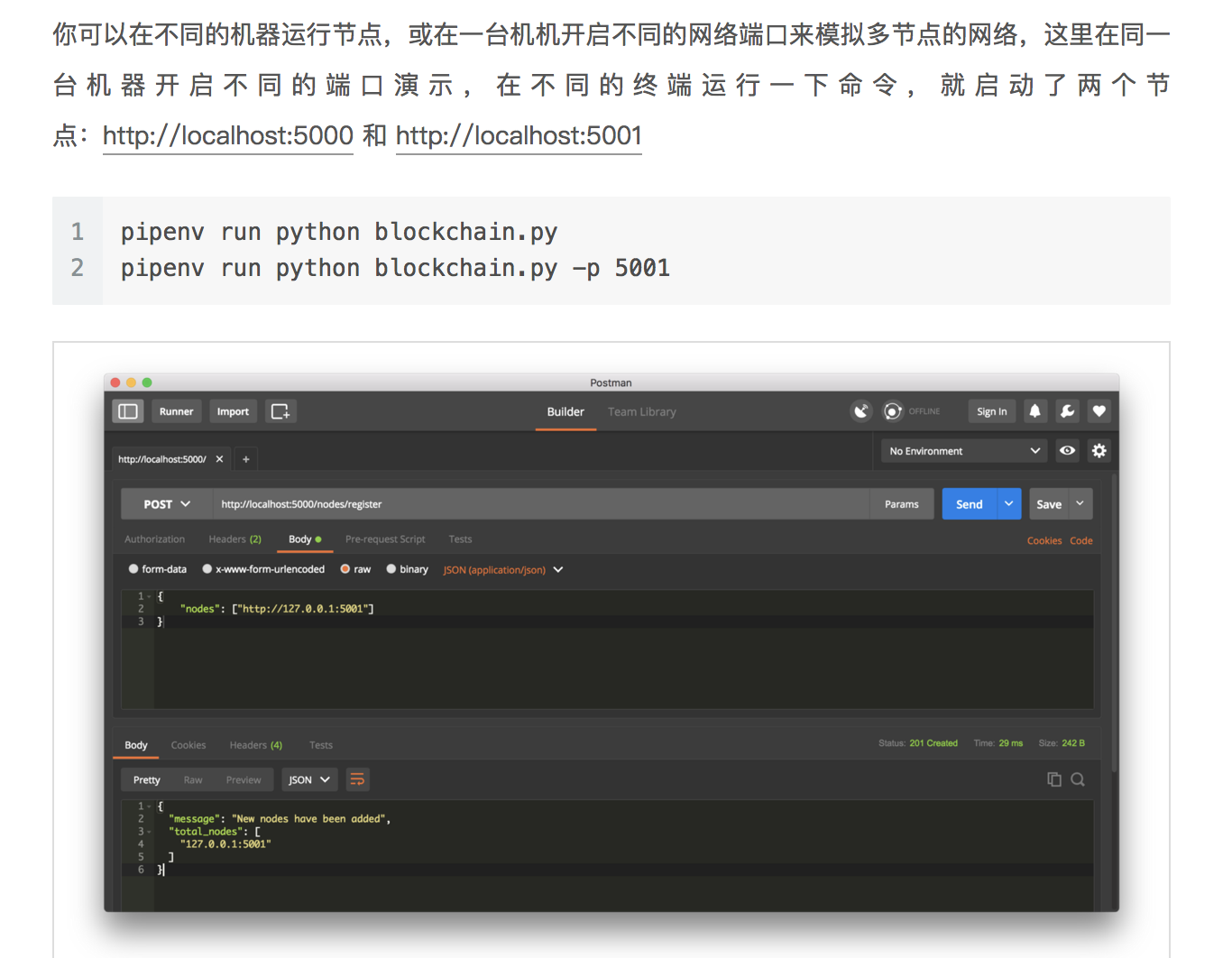Click the OFFLINE status sync icon
This screenshot has height=958, width=1232.
893,411
